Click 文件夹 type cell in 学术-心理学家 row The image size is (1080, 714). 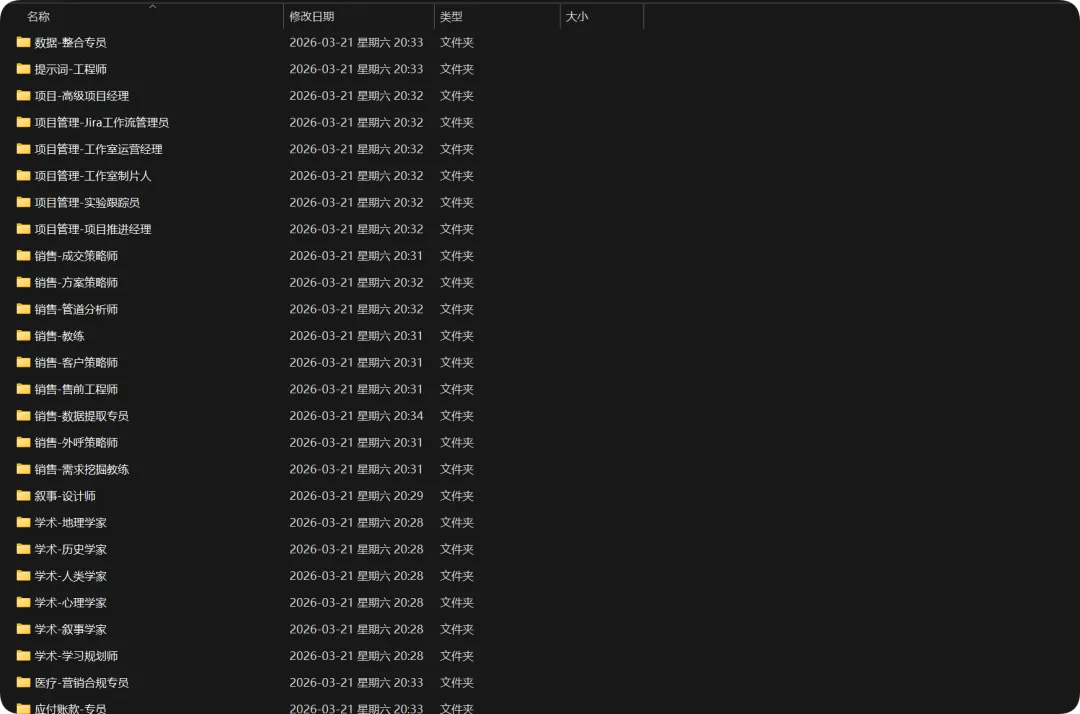(457, 602)
